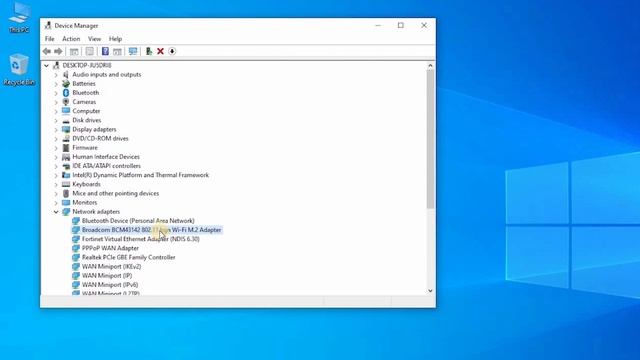Screen dimensions: 640x360
Task: Select WAN Miniport (IP)
Action: tap(107, 276)
